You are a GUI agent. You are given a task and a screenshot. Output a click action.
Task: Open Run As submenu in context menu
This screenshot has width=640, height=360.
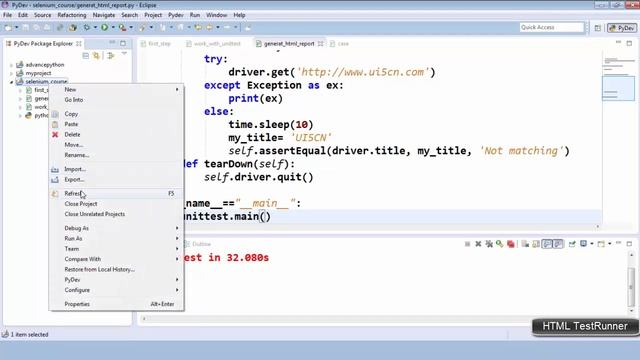pos(116,238)
